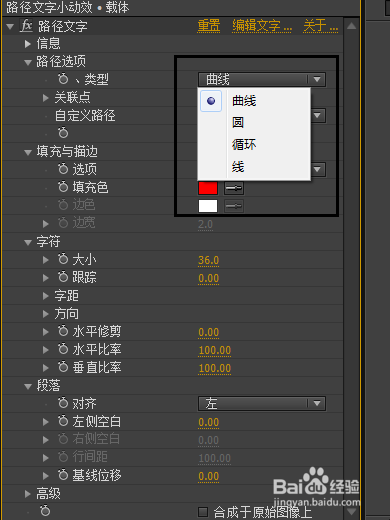Expand the 大小 property triangle

46,260
